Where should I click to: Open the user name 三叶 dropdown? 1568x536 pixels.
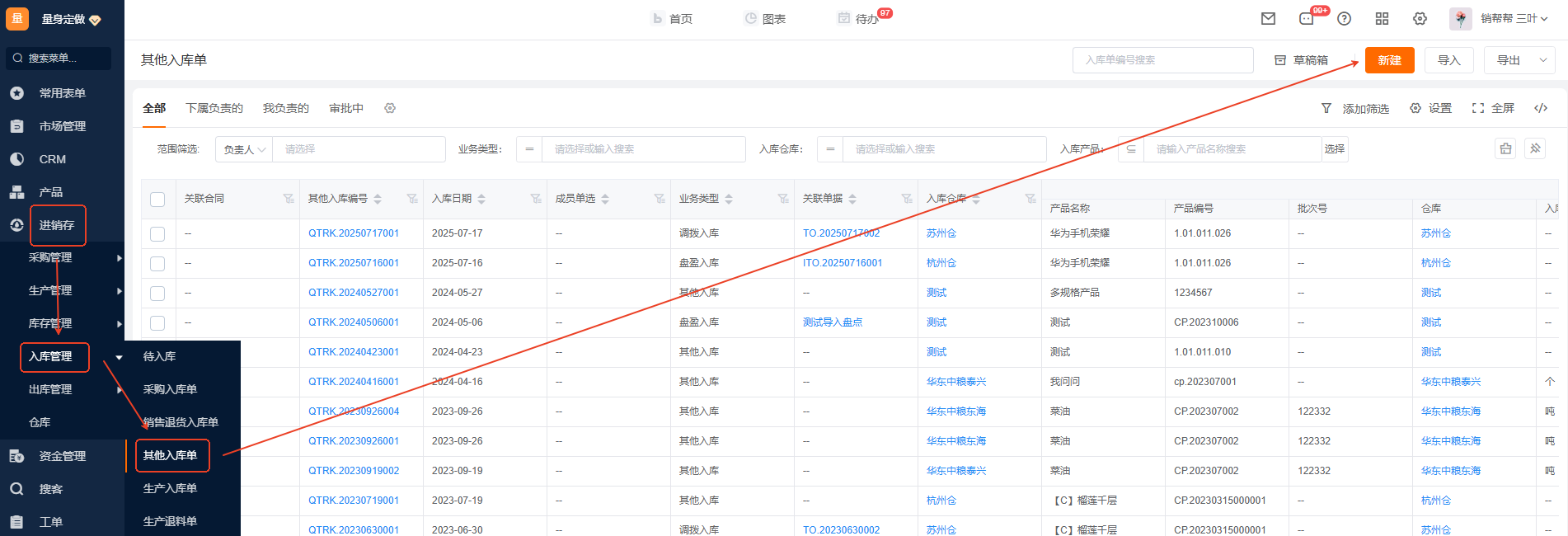(x=1514, y=18)
